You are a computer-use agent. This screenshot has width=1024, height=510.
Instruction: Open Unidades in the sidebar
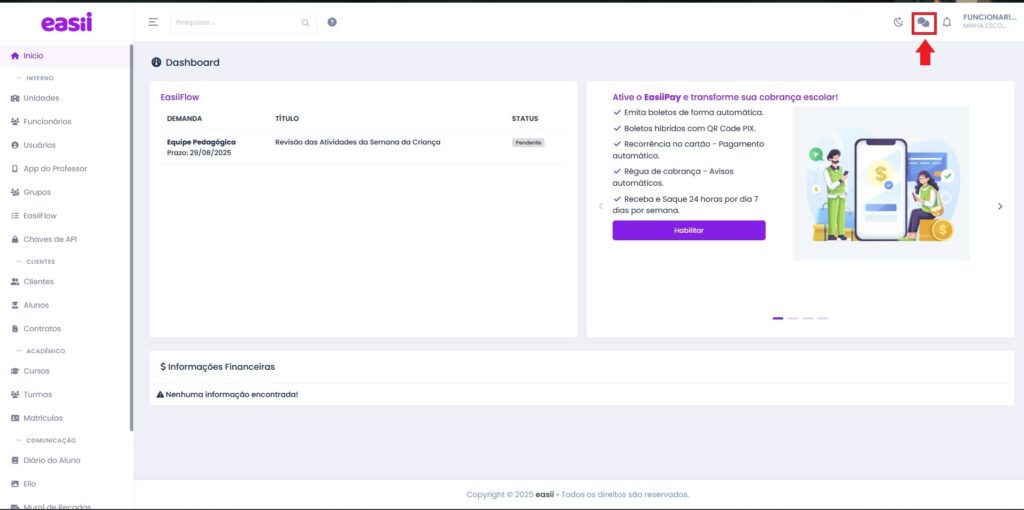coord(41,98)
